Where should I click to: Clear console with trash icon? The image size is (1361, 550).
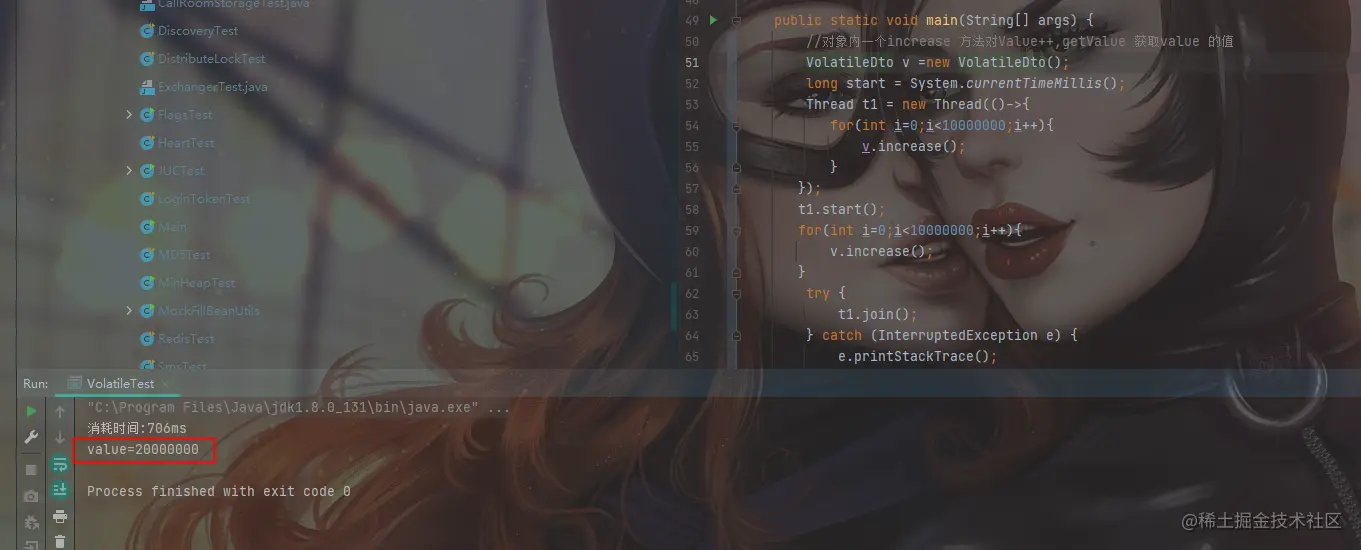click(60, 541)
